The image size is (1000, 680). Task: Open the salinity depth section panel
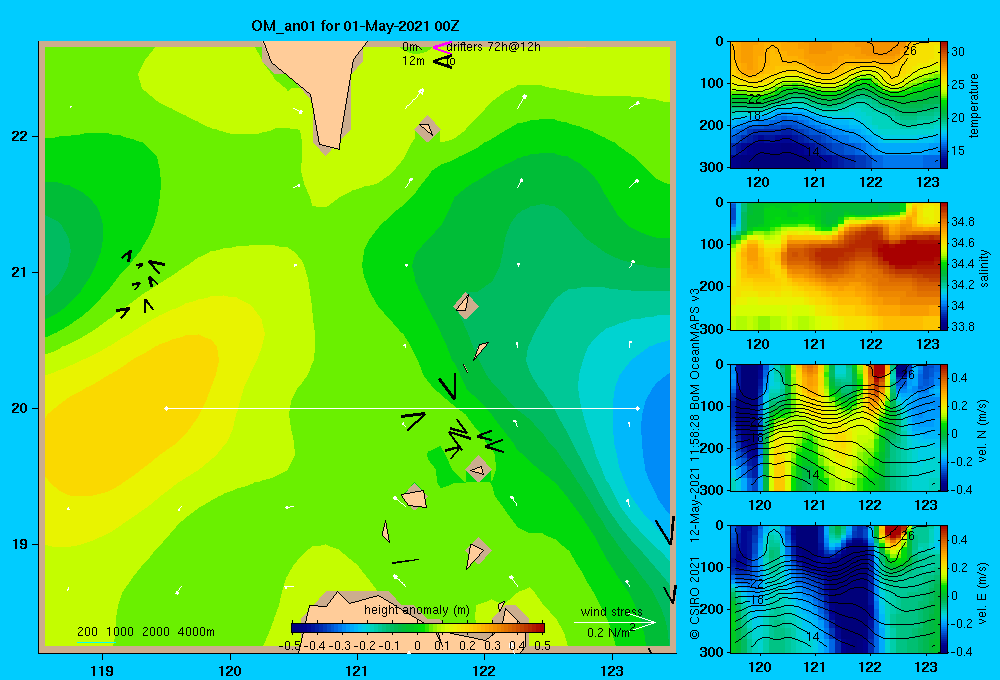834,266
